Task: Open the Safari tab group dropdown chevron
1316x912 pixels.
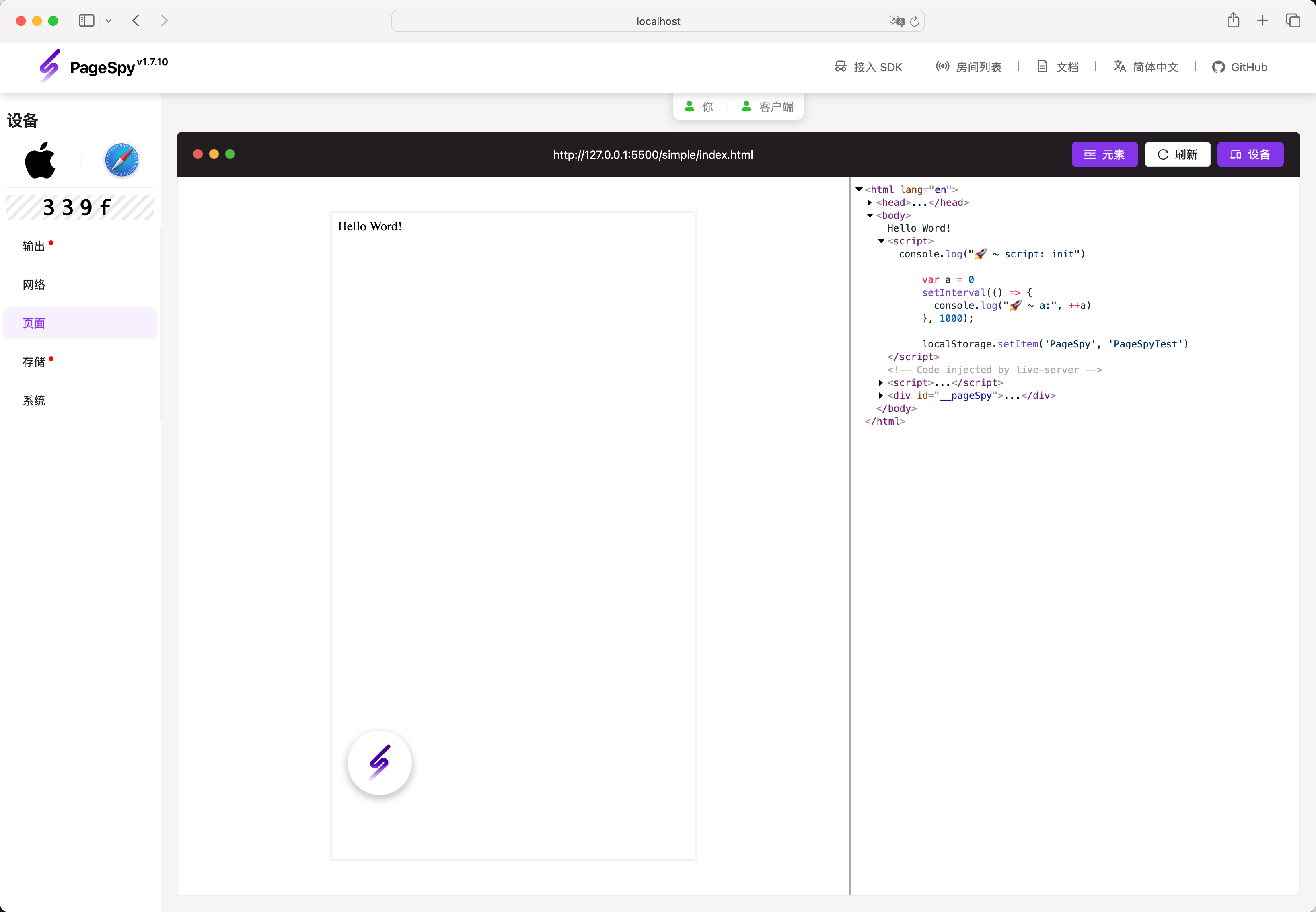Action: pyautogui.click(x=109, y=21)
